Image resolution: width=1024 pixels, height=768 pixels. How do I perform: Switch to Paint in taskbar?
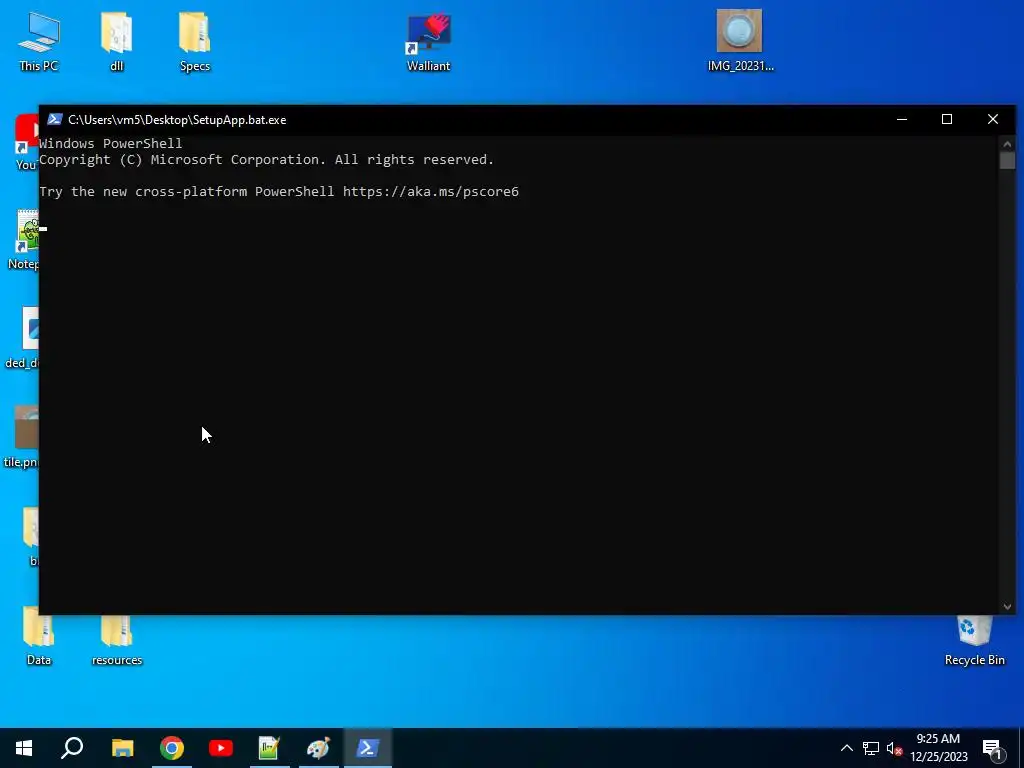coord(318,748)
